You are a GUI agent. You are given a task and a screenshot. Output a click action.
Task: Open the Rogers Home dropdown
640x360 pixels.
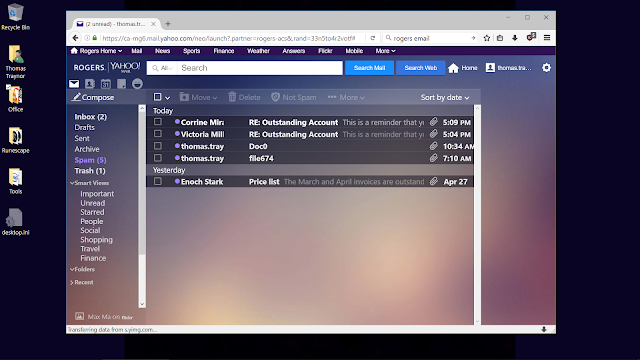point(96,51)
